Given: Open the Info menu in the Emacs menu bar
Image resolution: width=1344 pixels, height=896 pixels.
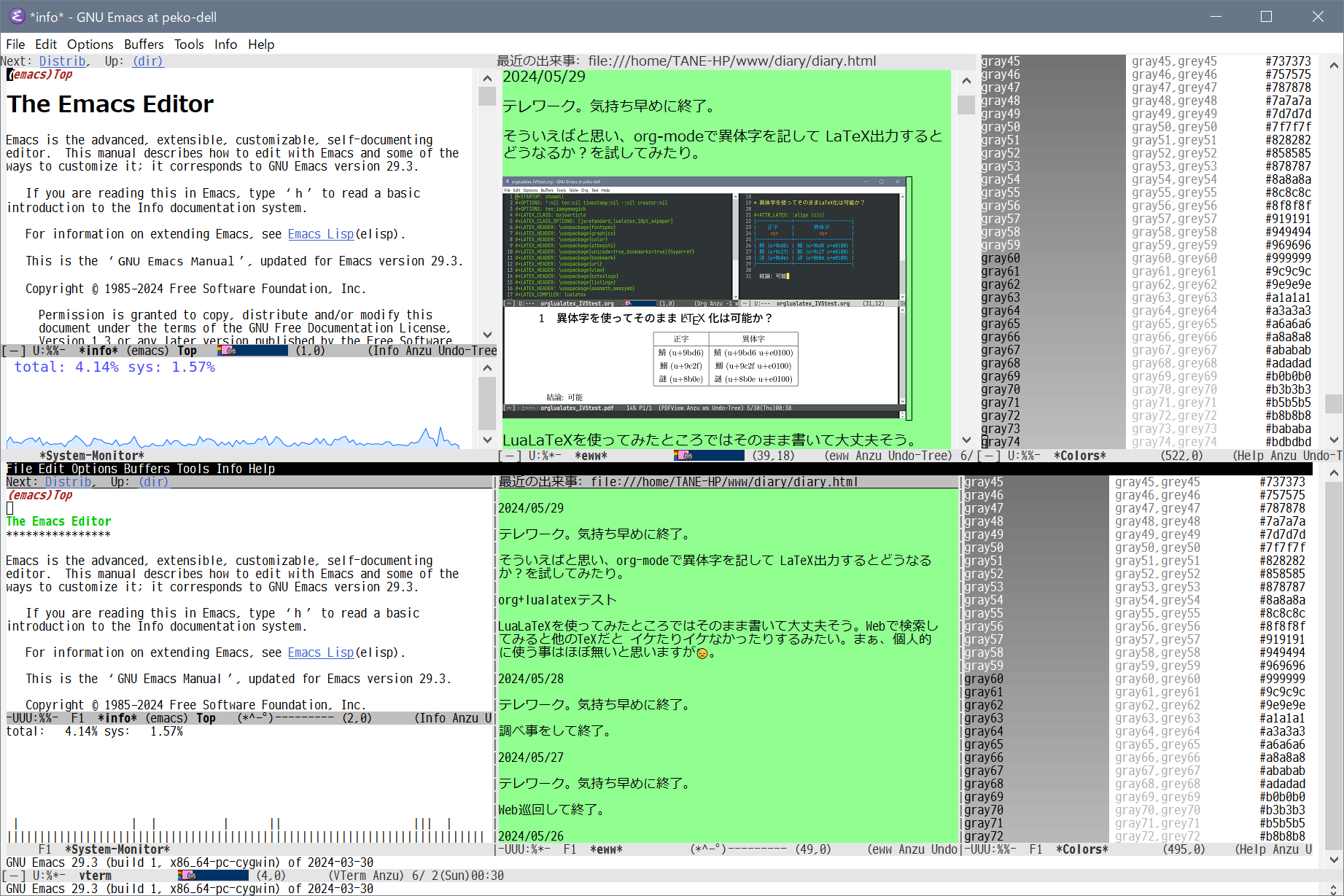Looking at the screenshot, I should pos(226,44).
